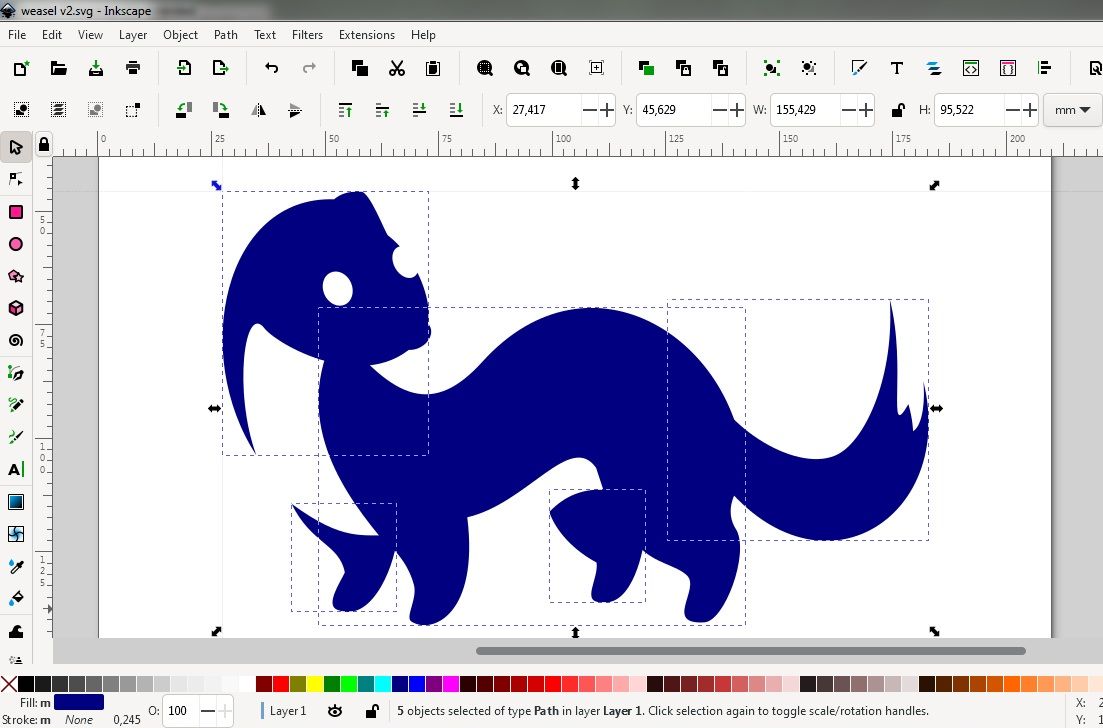Select the Rectangle tool
This screenshot has width=1103, height=728.
(16, 212)
